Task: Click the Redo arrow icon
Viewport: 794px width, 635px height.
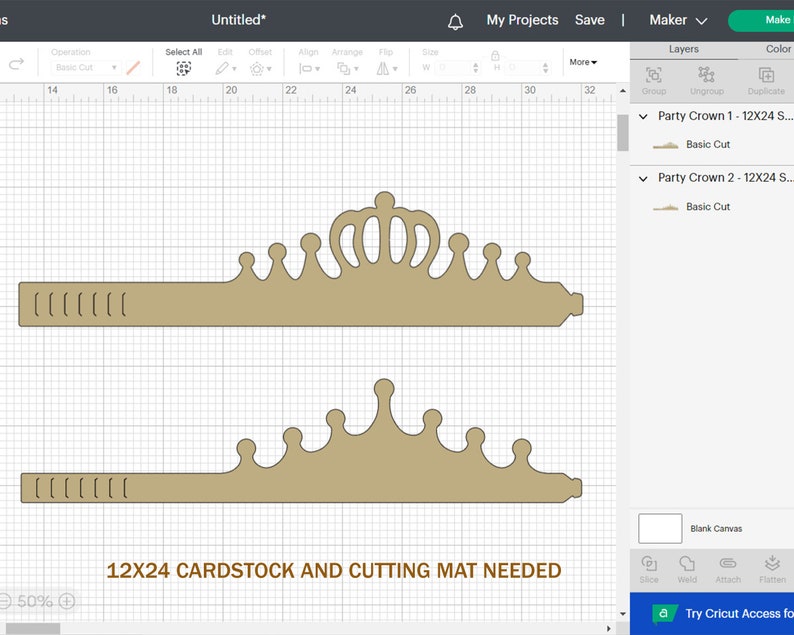Action: point(17,64)
